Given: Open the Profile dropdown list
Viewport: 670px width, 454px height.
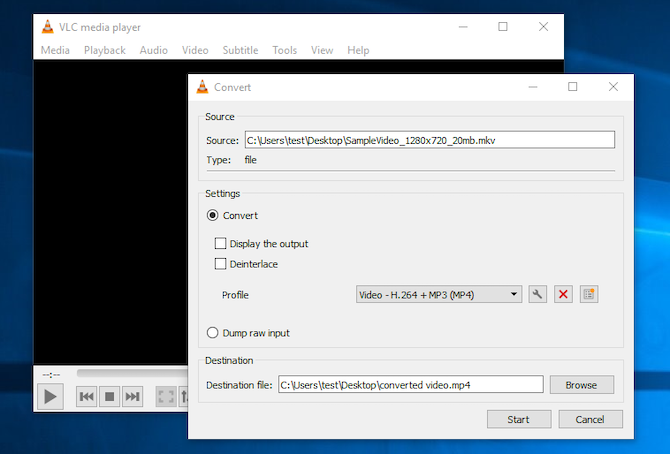Looking at the screenshot, I should point(439,295).
